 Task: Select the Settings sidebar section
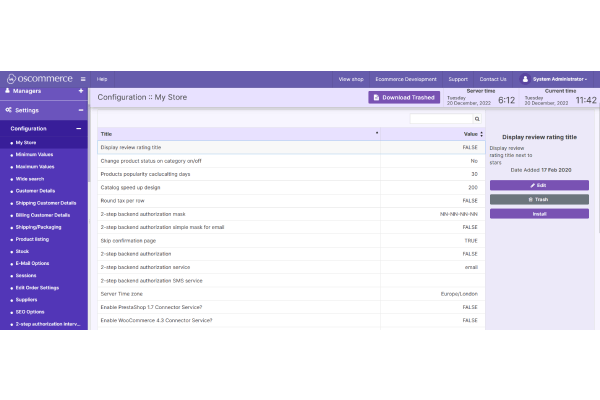[27, 110]
